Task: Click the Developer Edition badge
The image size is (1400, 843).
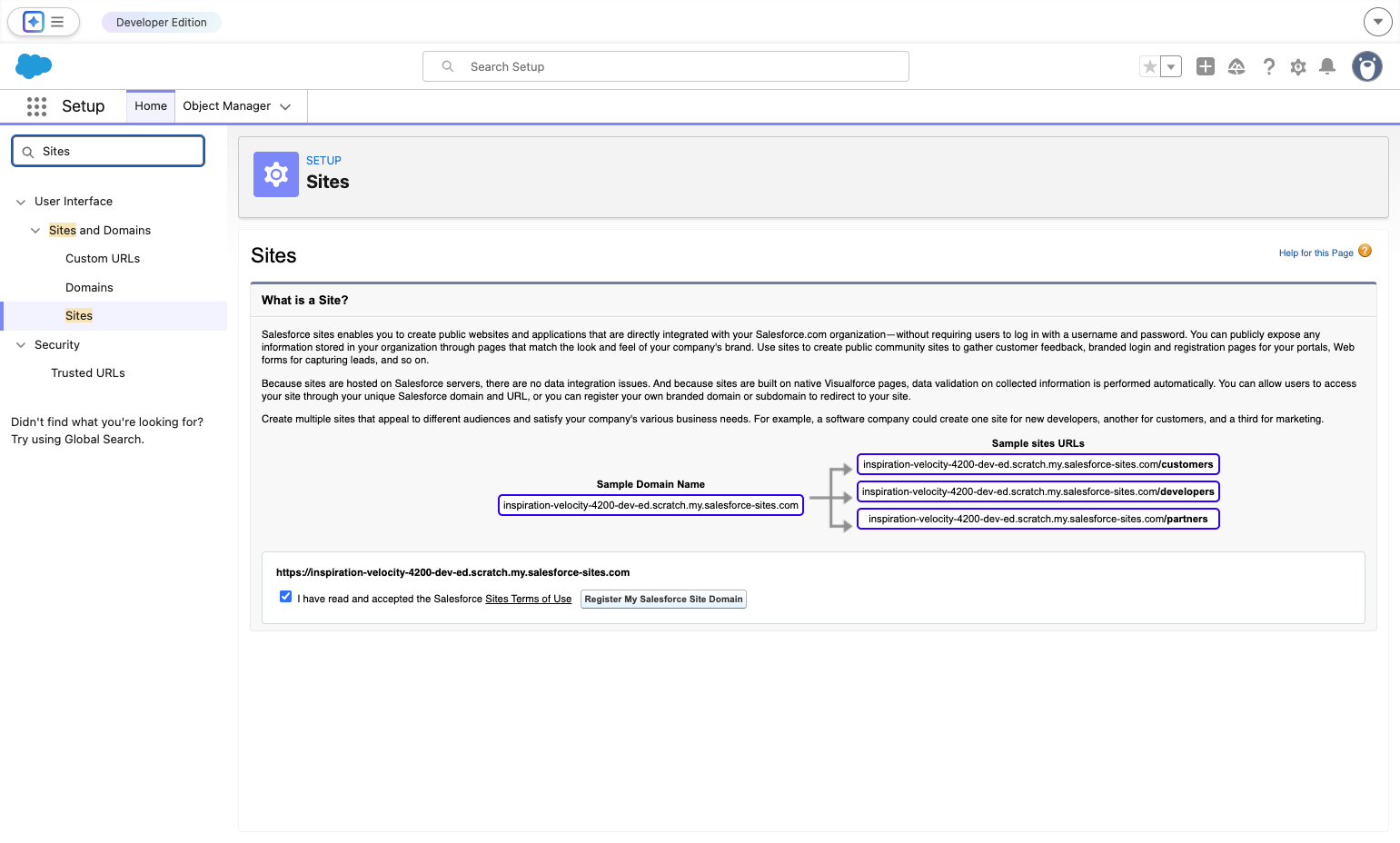Action: (x=162, y=22)
